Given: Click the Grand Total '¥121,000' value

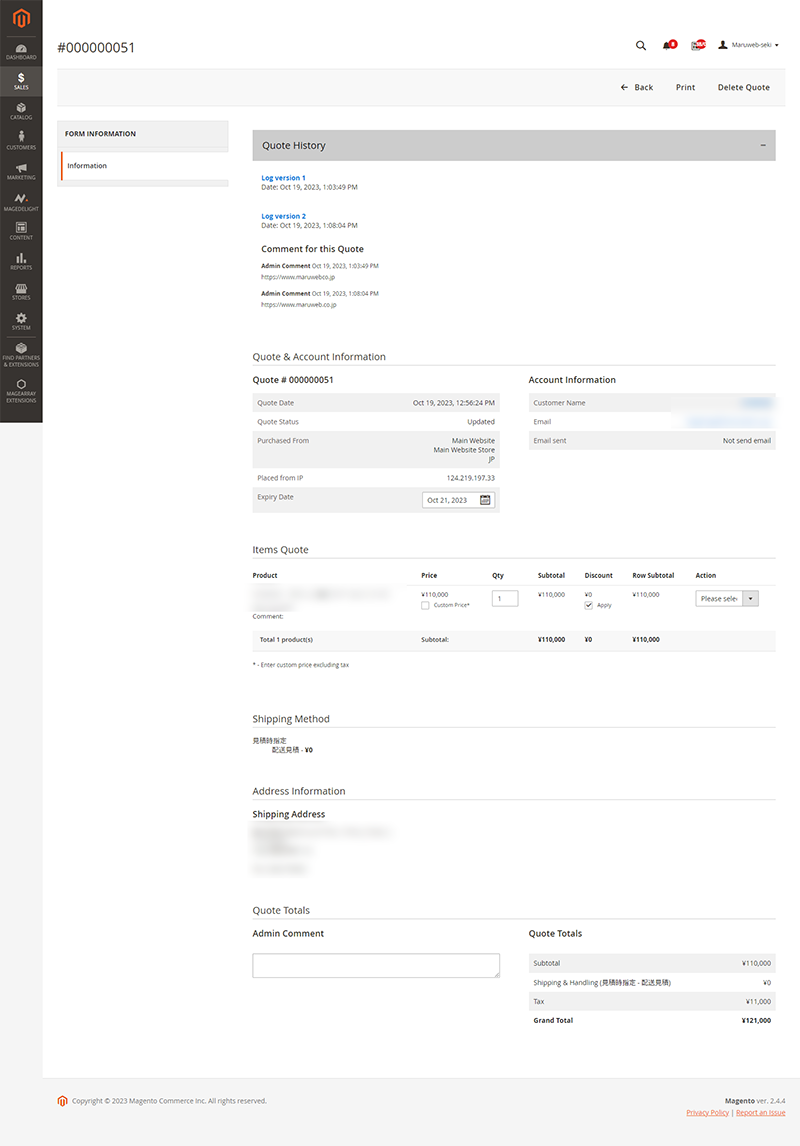Looking at the screenshot, I should pos(756,1020).
